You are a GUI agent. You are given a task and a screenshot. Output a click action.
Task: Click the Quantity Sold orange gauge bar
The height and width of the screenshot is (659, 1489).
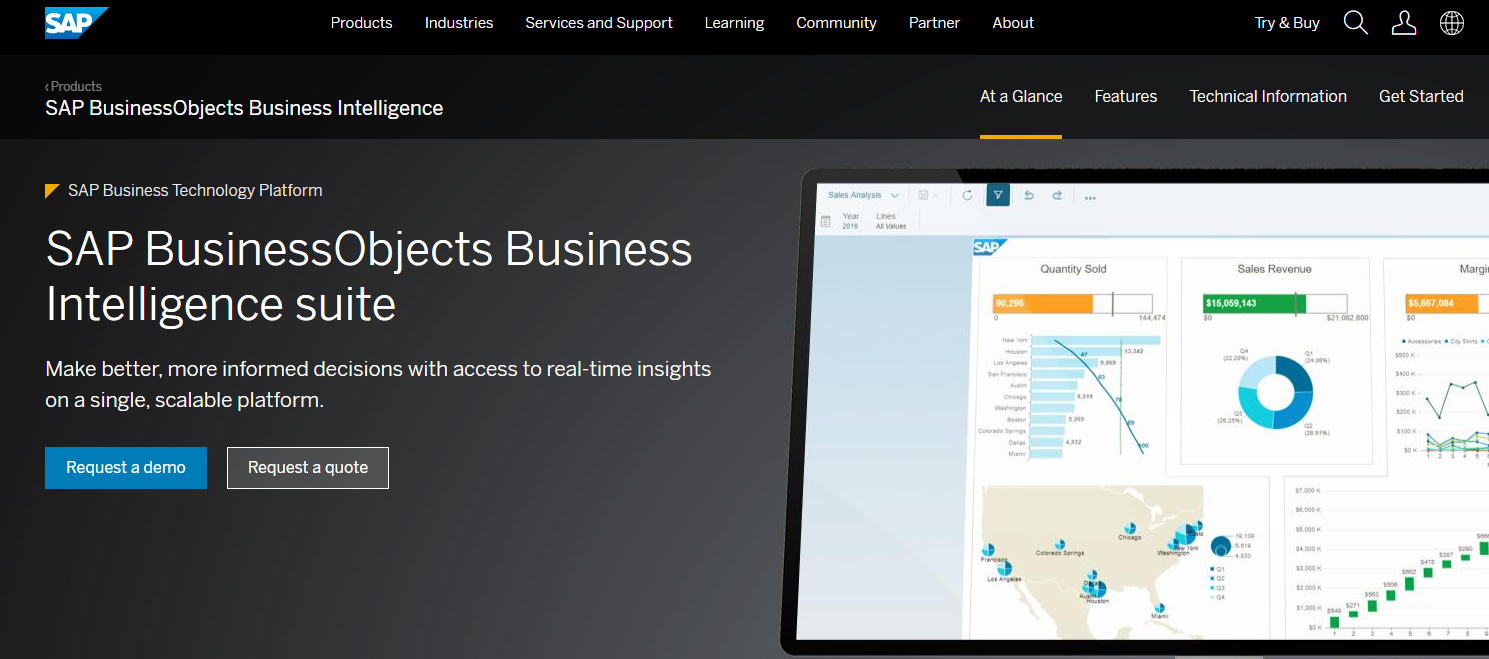[x=1045, y=302]
